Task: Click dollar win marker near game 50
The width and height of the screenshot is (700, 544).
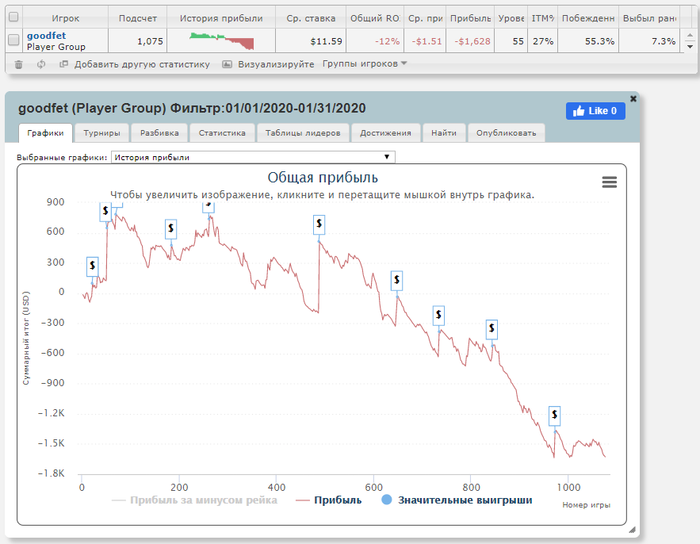Action: tap(105, 212)
